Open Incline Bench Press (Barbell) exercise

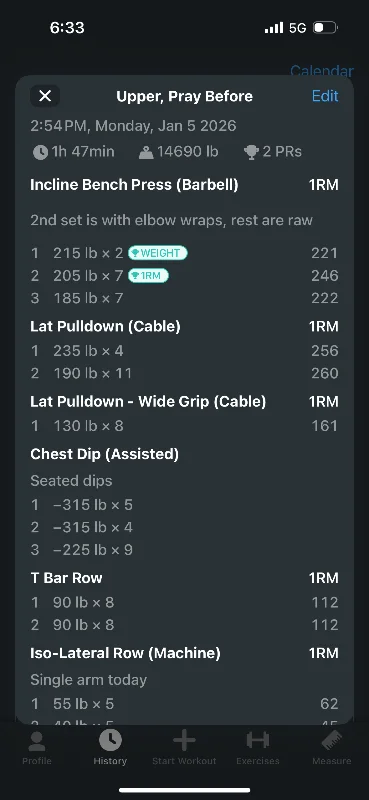click(x=134, y=185)
